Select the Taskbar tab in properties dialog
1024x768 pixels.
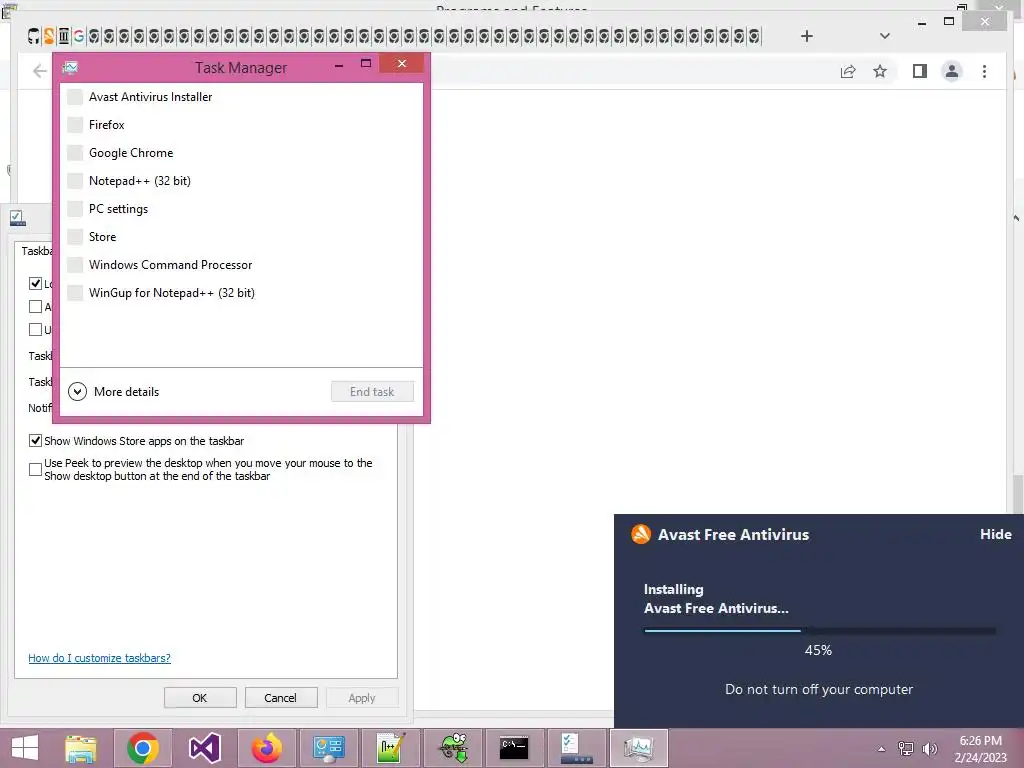pyautogui.click(x=36, y=251)
